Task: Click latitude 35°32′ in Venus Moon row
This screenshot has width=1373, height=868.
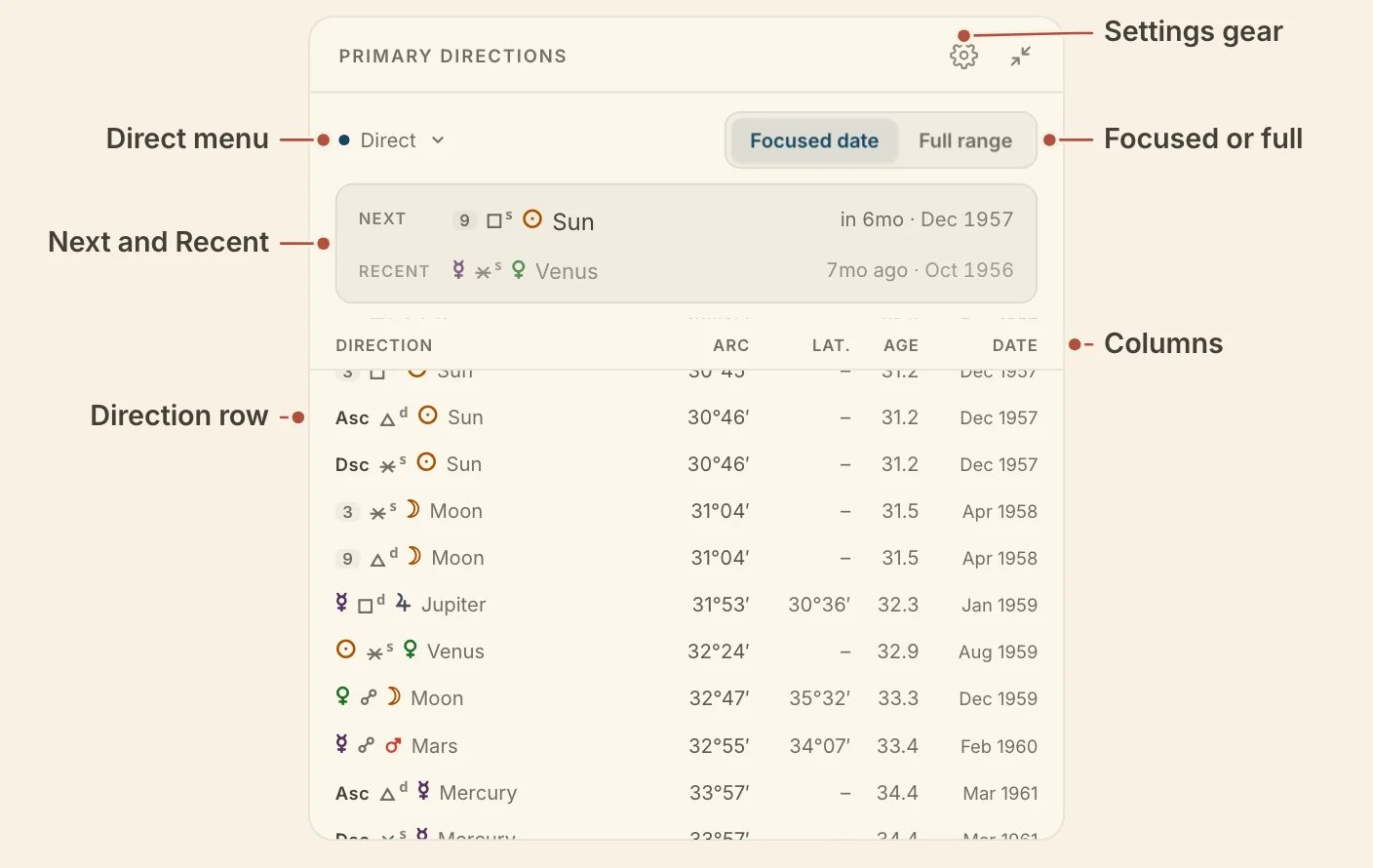Action: (819, 698)
